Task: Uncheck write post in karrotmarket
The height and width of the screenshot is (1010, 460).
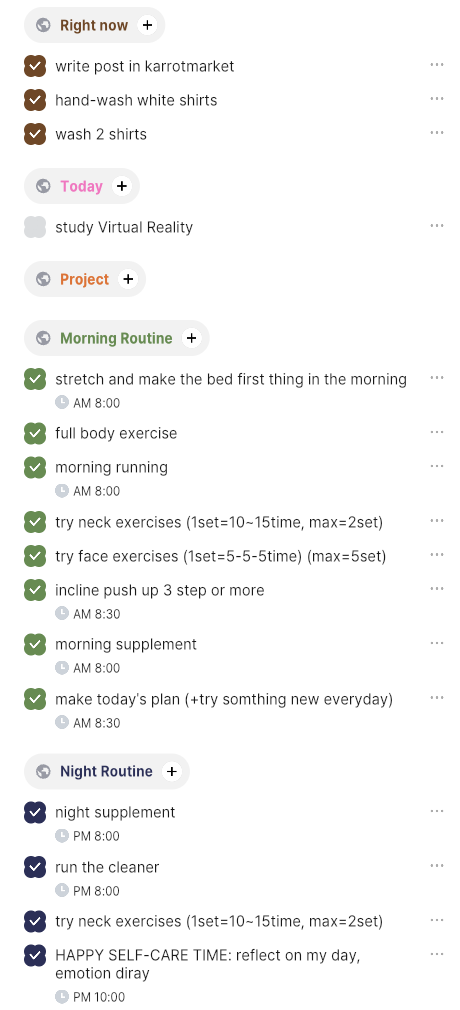Action: 35,66
